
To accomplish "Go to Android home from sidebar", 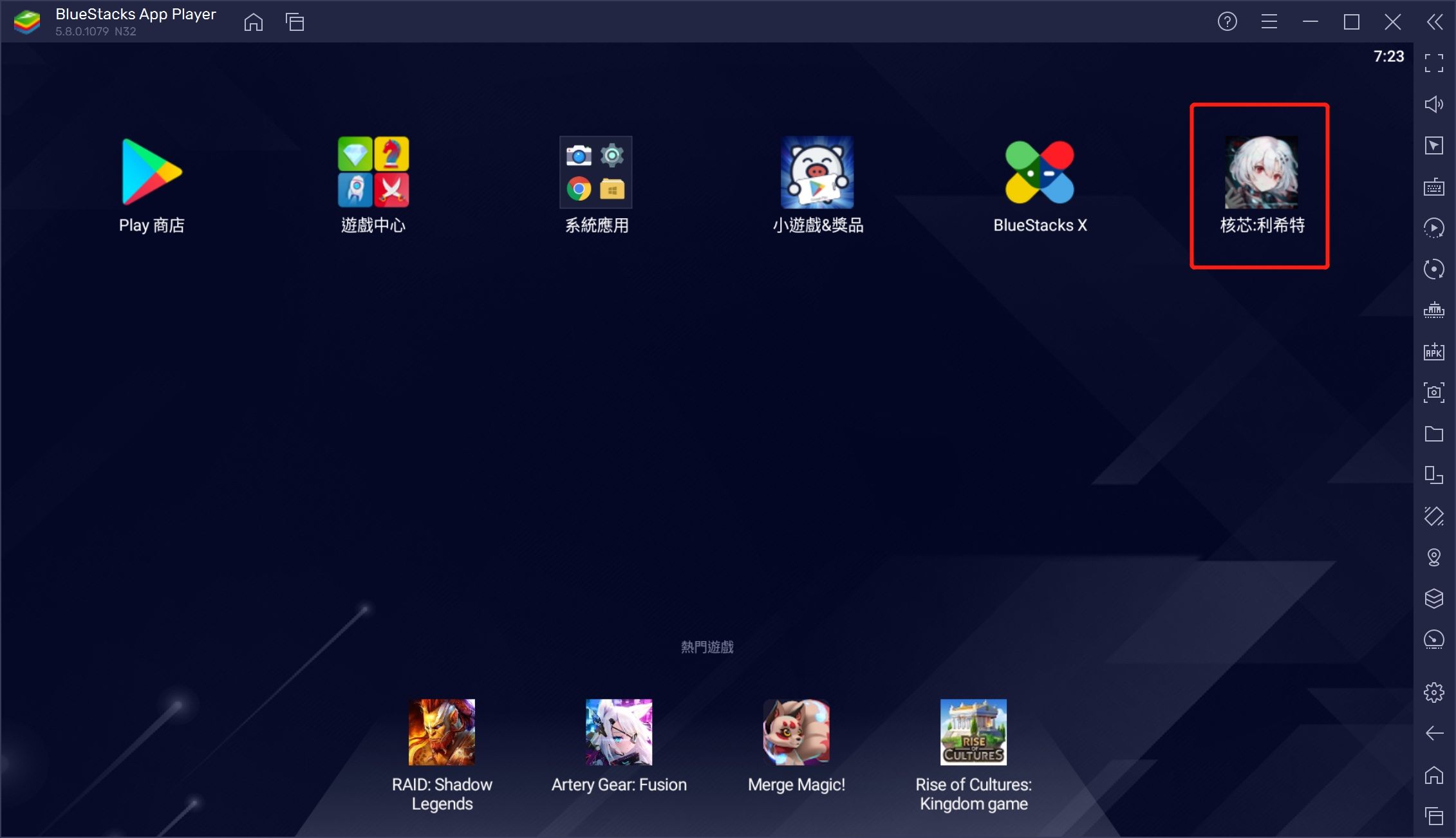I will coord(1434,775).
